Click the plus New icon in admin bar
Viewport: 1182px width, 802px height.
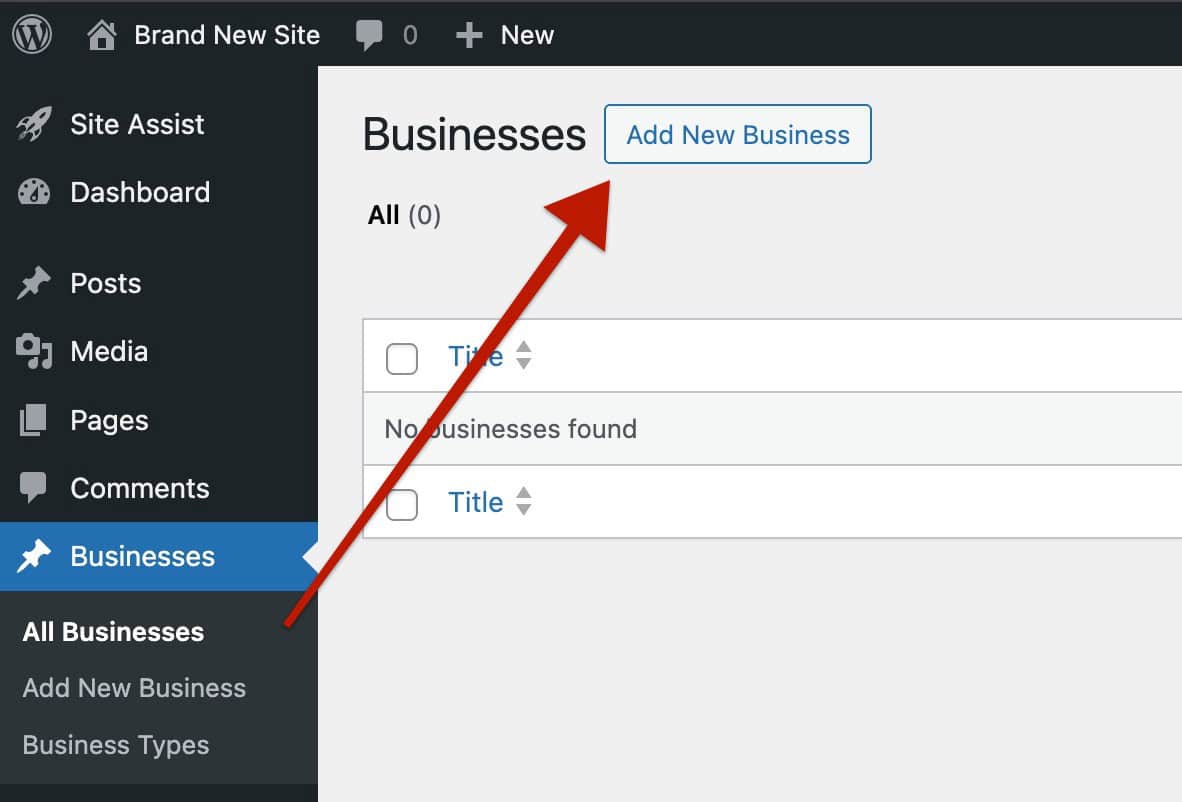click(x=467, y=33)
